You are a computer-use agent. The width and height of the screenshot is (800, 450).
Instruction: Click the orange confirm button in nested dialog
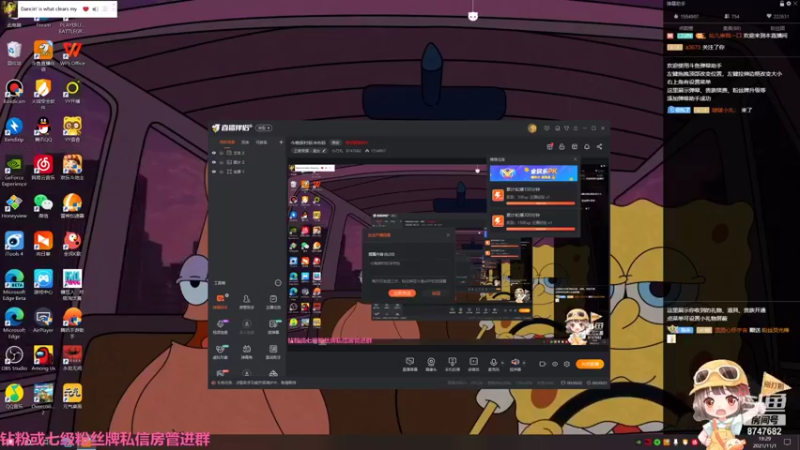pos(402,293)
